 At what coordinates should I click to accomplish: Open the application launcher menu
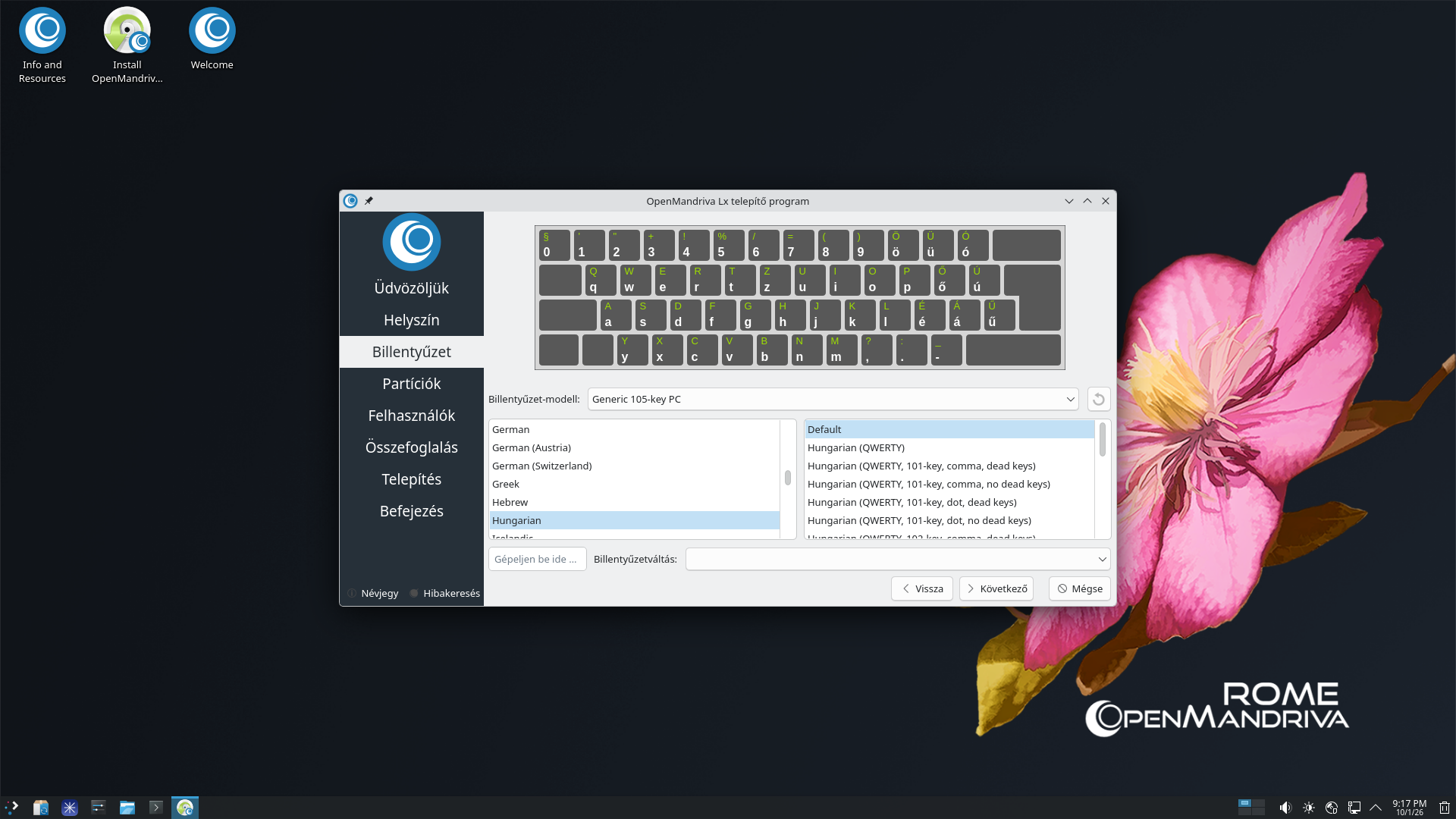point(11,808)
